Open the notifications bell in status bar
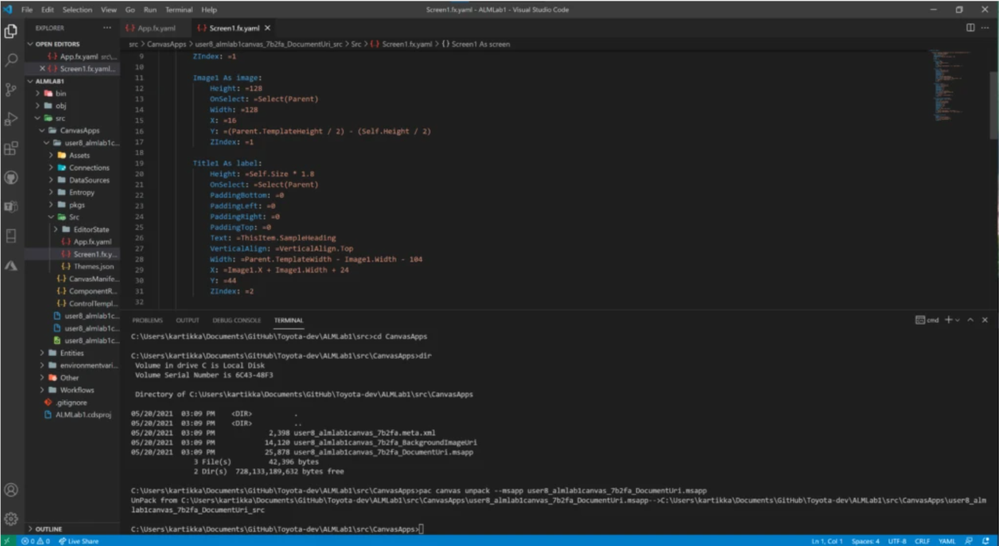The height and width of the screenshot is (546, 999). coord(986,541)
